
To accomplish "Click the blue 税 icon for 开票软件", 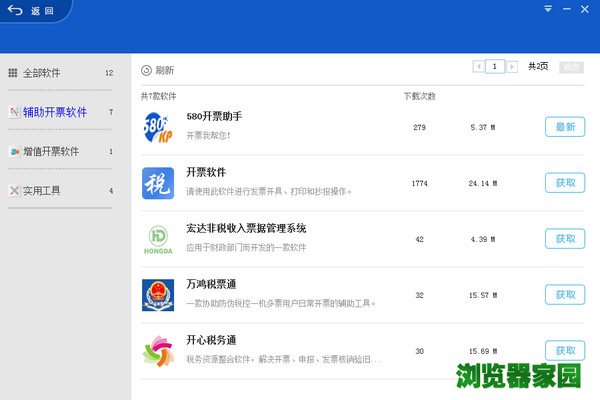I will (158, 183).
